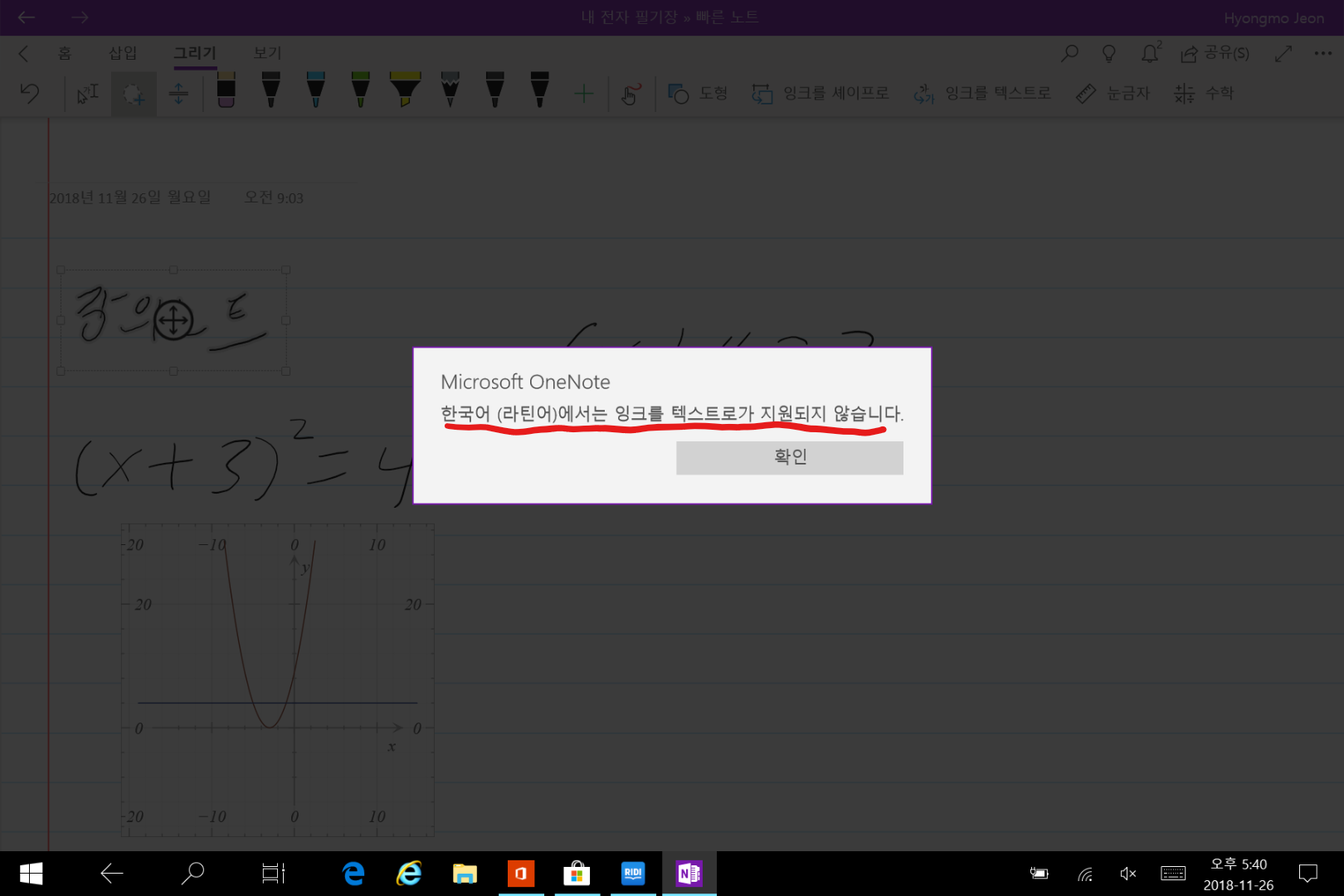
Task: Click the notebook title 내 전자 필기장 » 빠른 노트
Action: 670,17
